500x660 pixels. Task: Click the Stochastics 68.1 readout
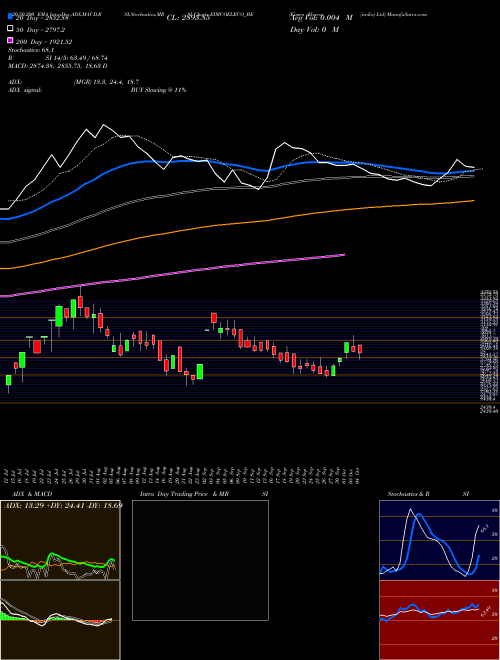pos(29,50)
